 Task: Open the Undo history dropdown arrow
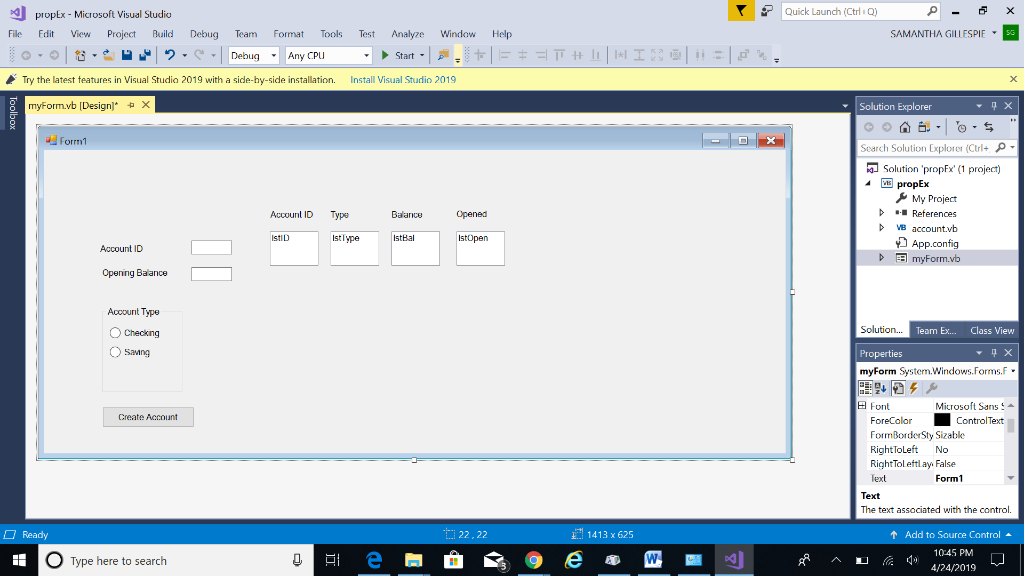(184, 56)
